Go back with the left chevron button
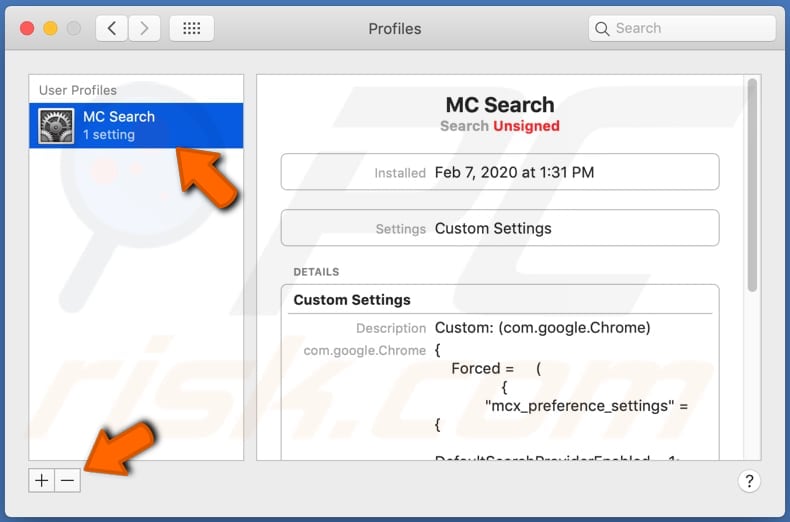 (x=111, y=28)
